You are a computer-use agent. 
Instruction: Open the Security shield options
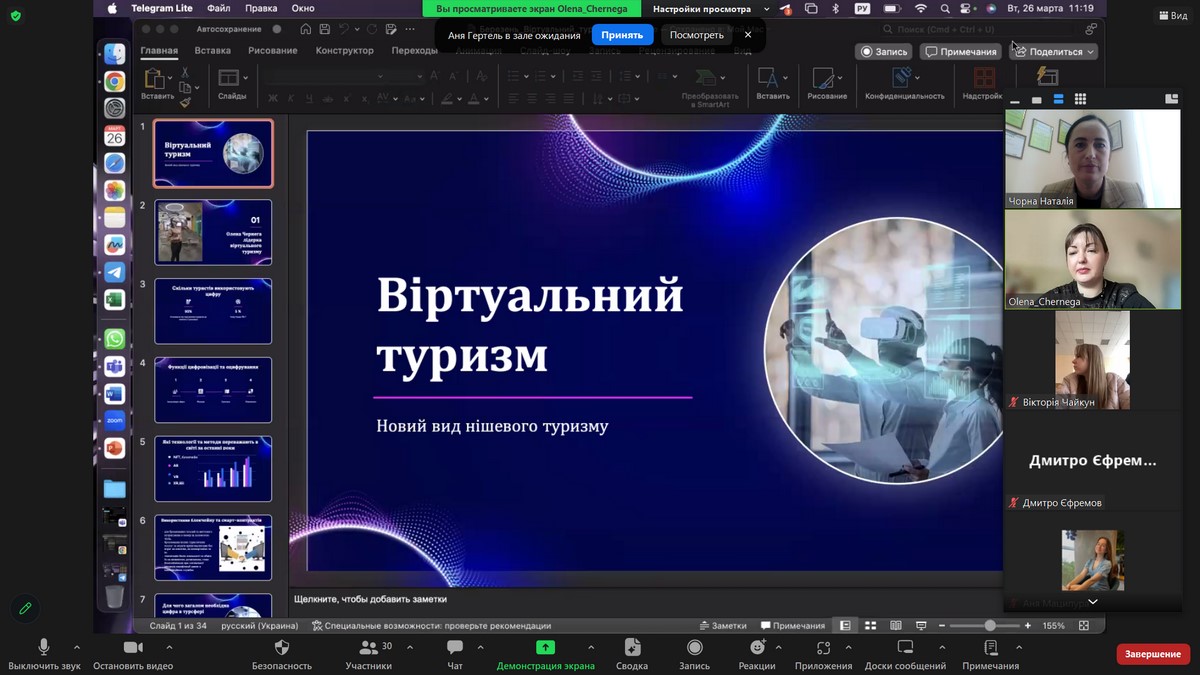pos(281,648)
